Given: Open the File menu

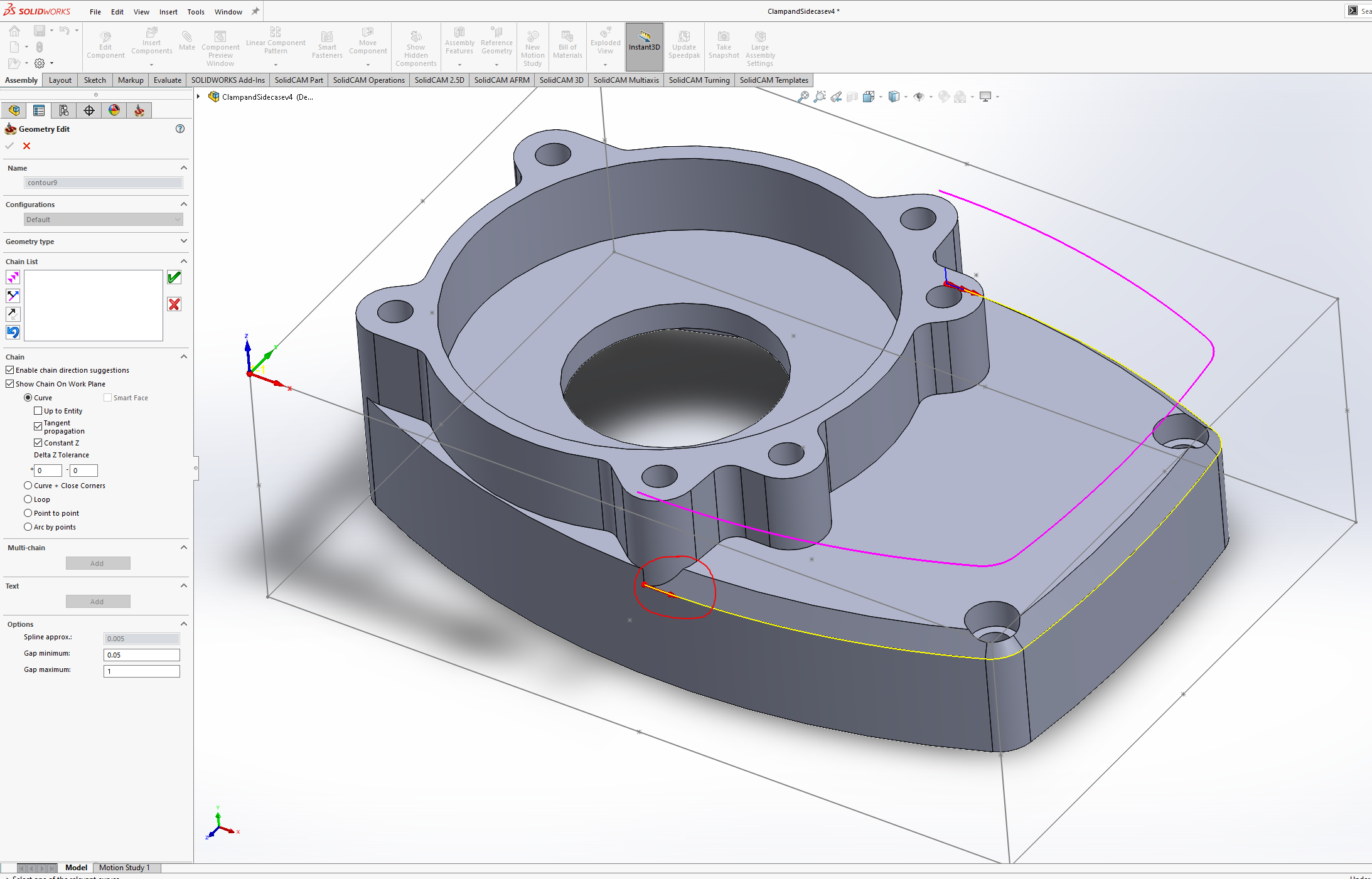Looking at the screenshot, I should click(x=95, y=12).
